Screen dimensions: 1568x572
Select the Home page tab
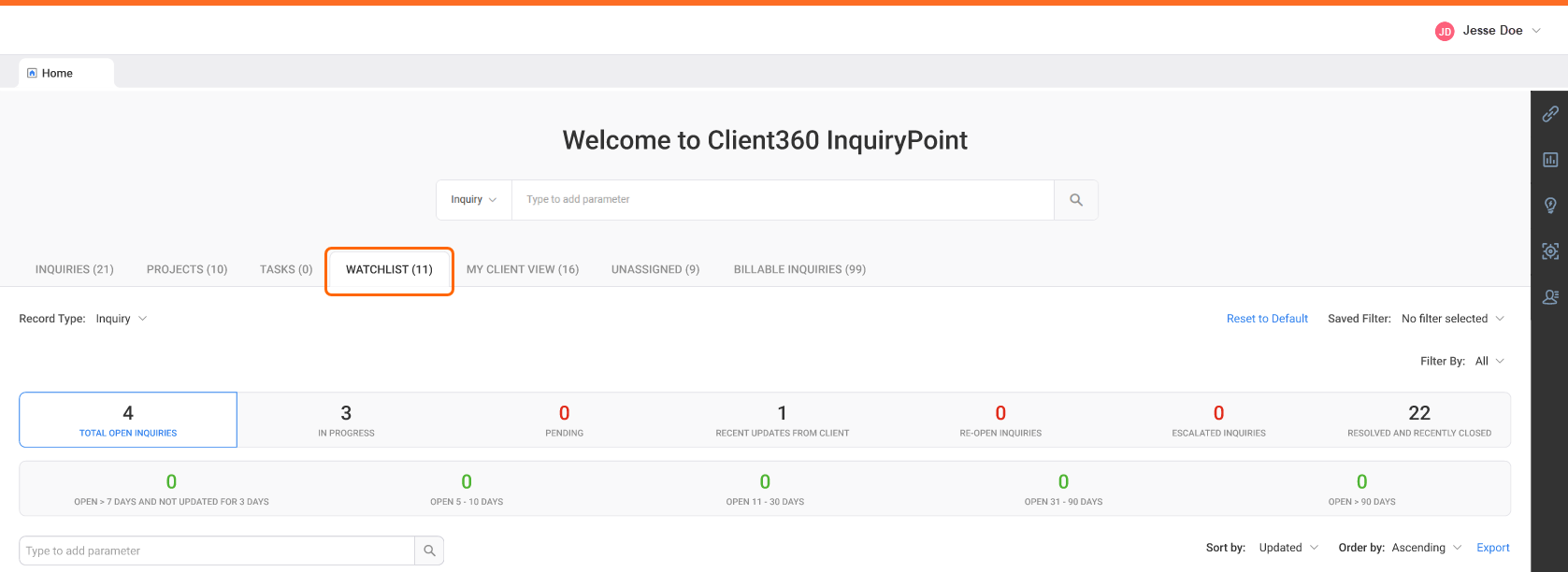pos(66,73)
